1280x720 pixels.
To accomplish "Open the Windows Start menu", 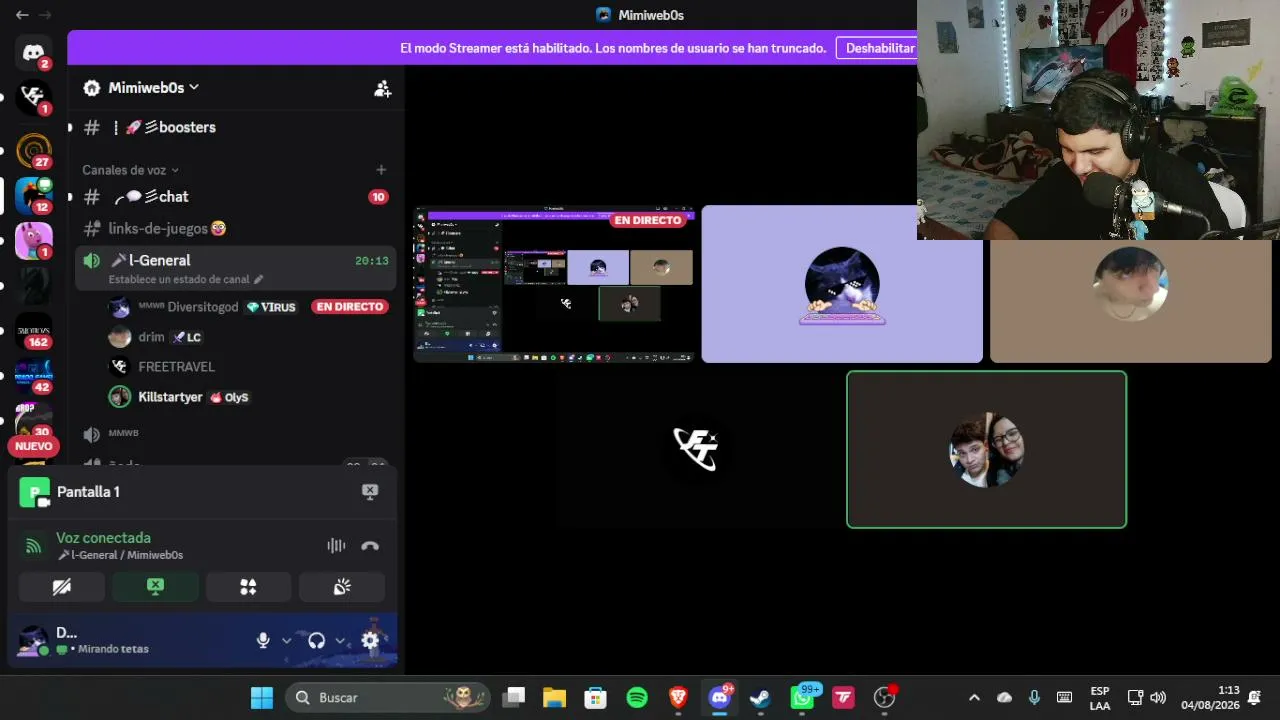I will pos(262,697).
